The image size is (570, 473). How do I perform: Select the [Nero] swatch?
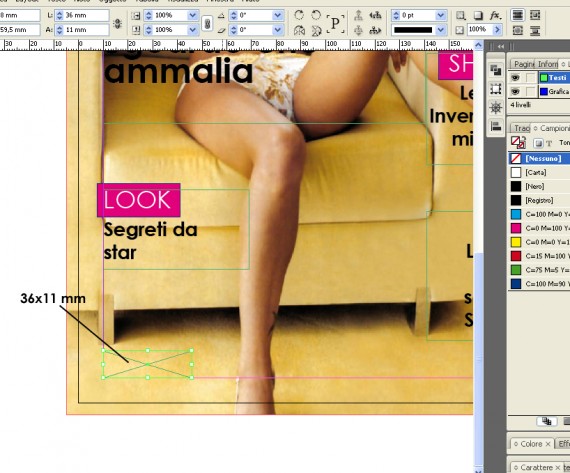[539, 186]
